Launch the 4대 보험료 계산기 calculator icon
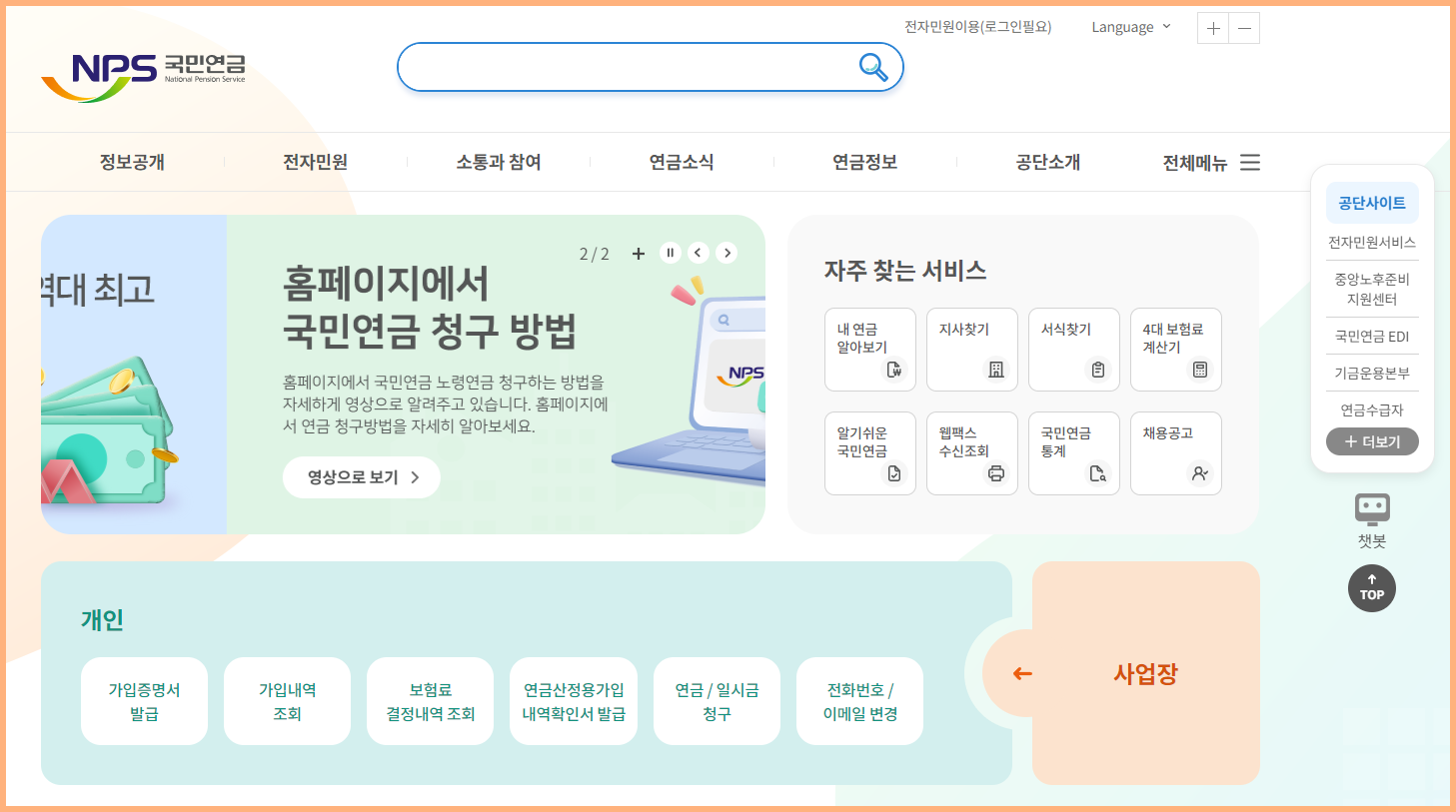The width and height of the screenshot is (1456, 812). tap(1175, 350)
